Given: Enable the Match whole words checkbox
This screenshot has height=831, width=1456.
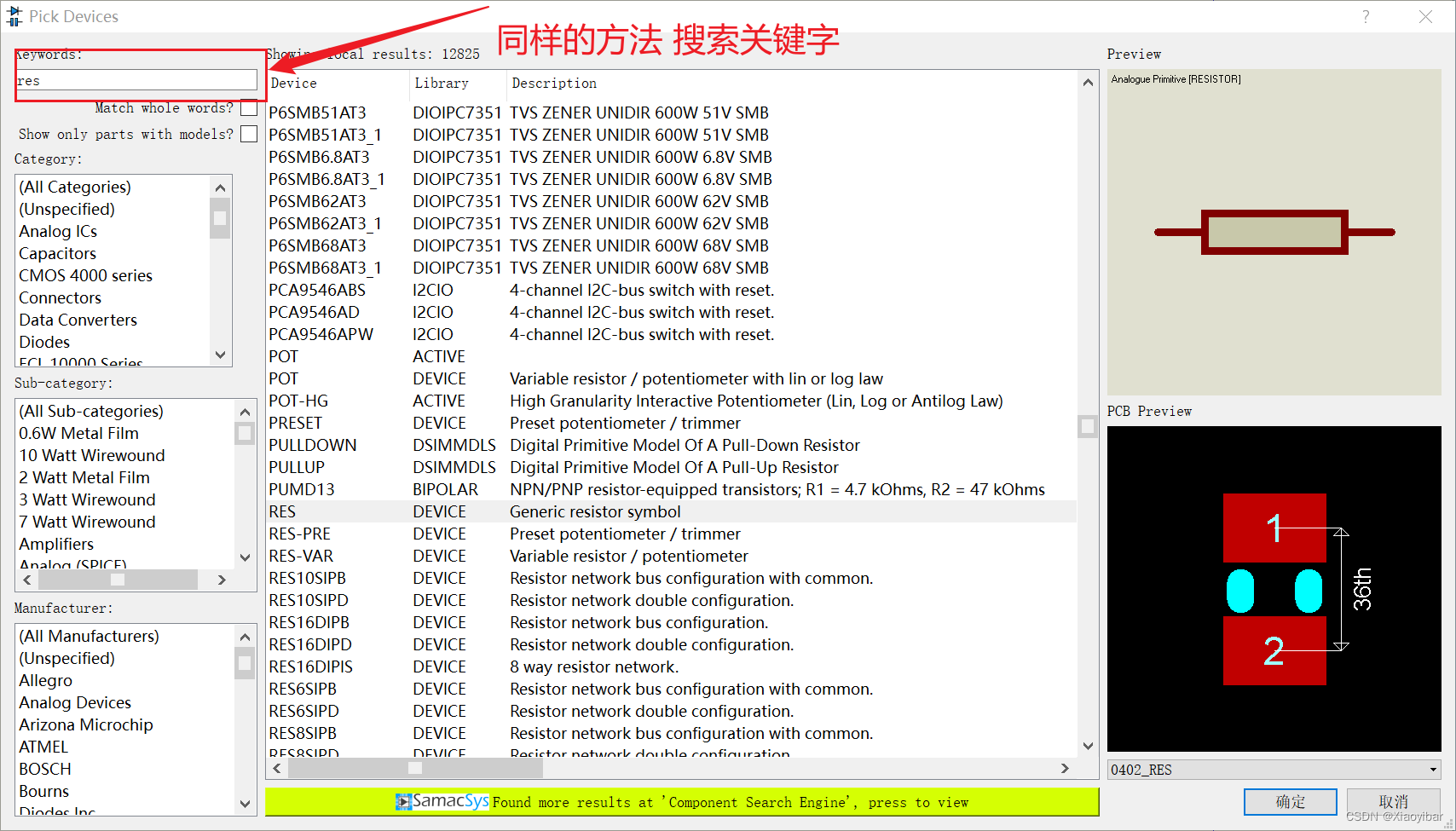Looking at the screenshot, I should [x=248, y=107].
